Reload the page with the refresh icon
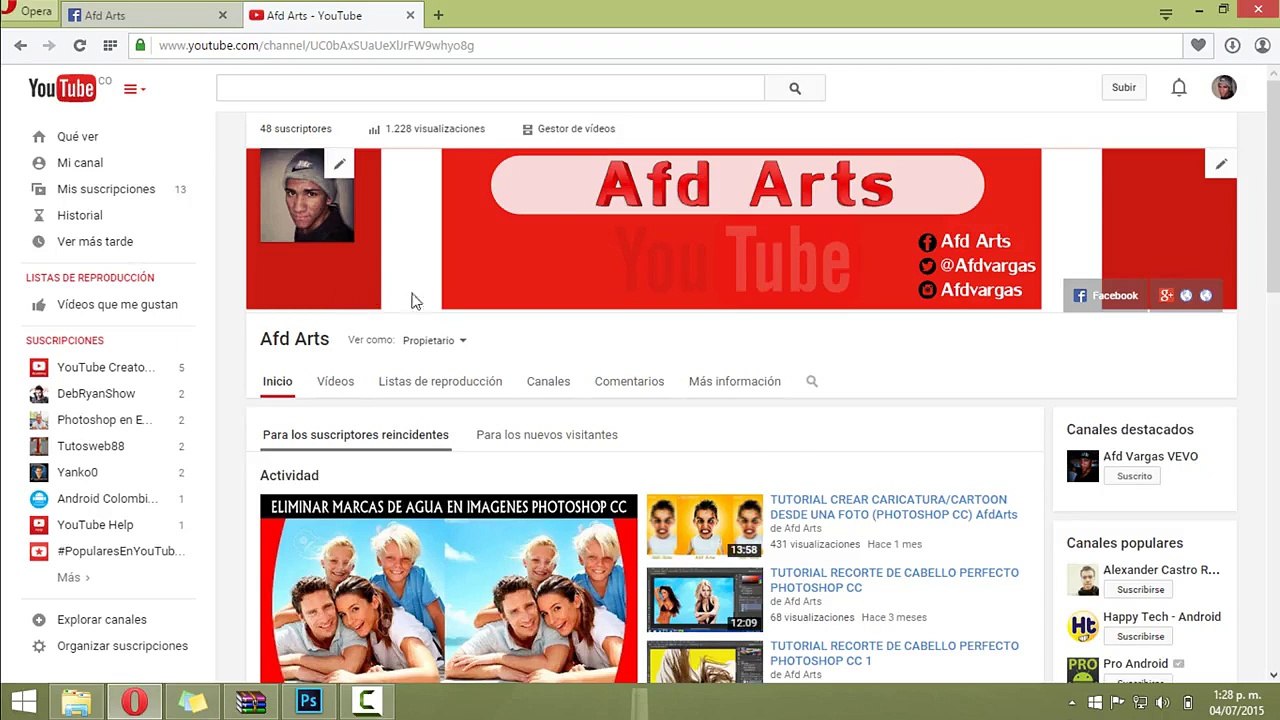The height and width of the screenshot is (720, 1280). point(79,45)
